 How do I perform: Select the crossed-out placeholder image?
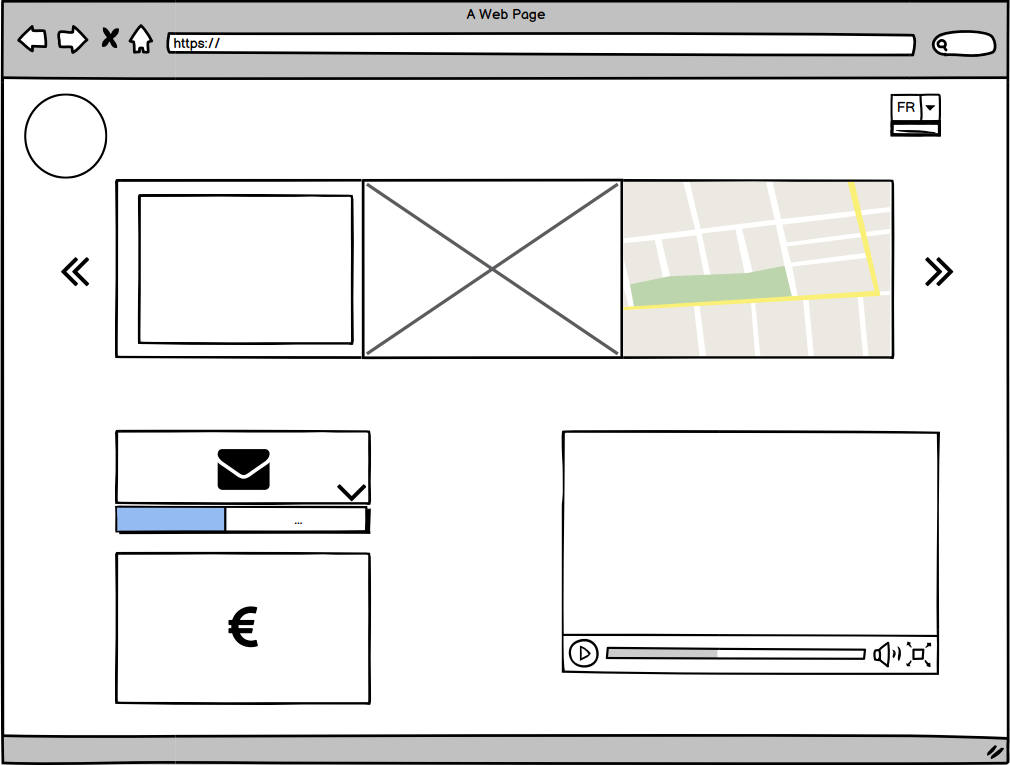[492, 268]
